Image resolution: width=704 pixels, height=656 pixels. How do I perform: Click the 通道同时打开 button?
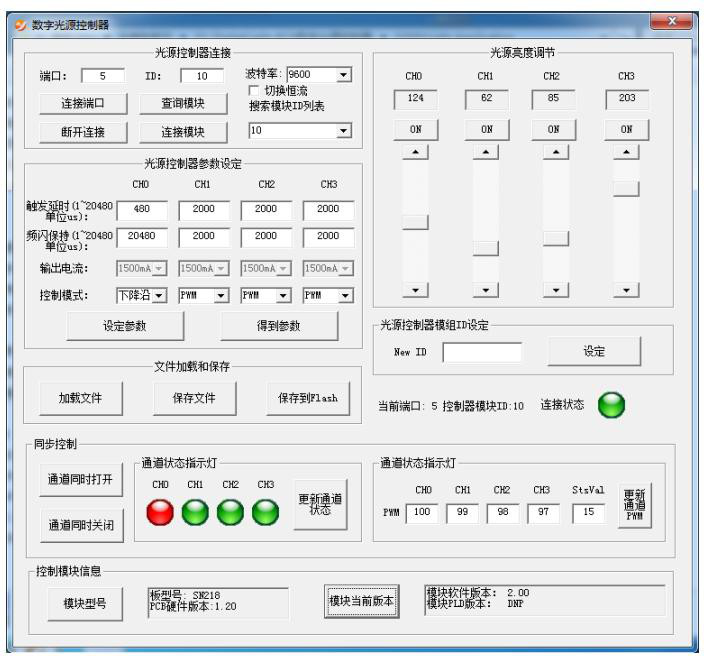[x=81, y=479]
